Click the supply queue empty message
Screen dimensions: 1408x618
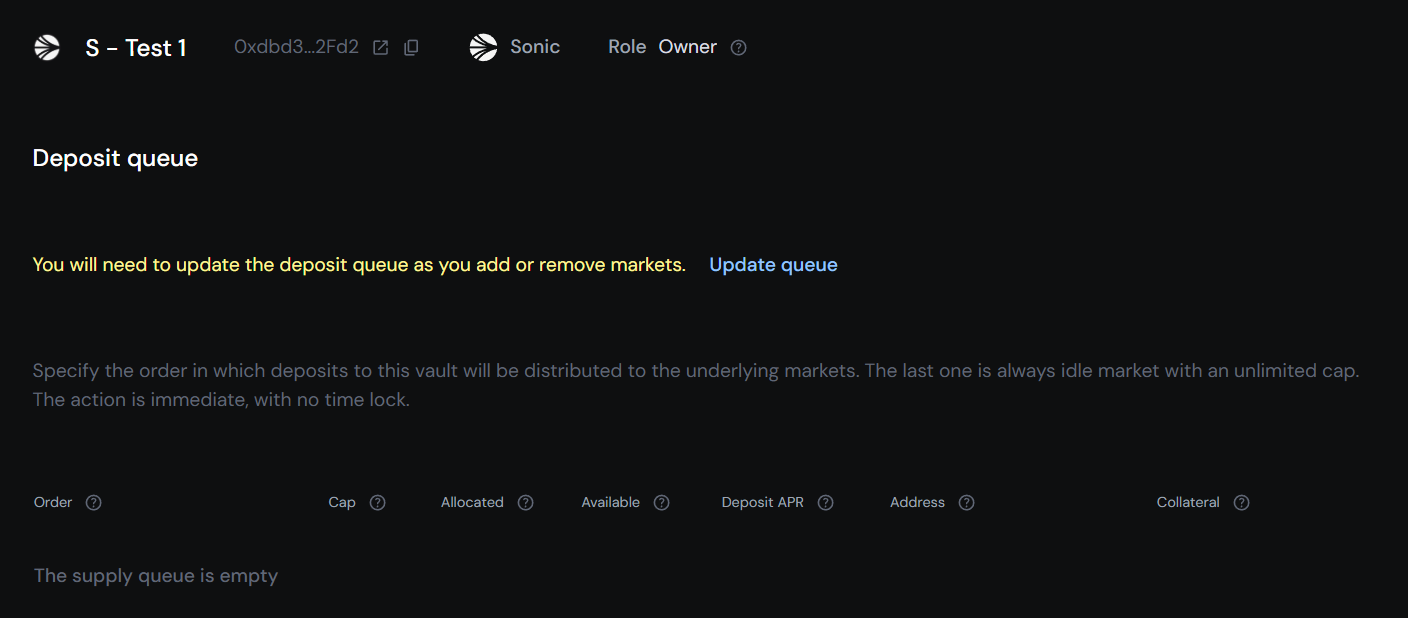click(x=155, y=575)
